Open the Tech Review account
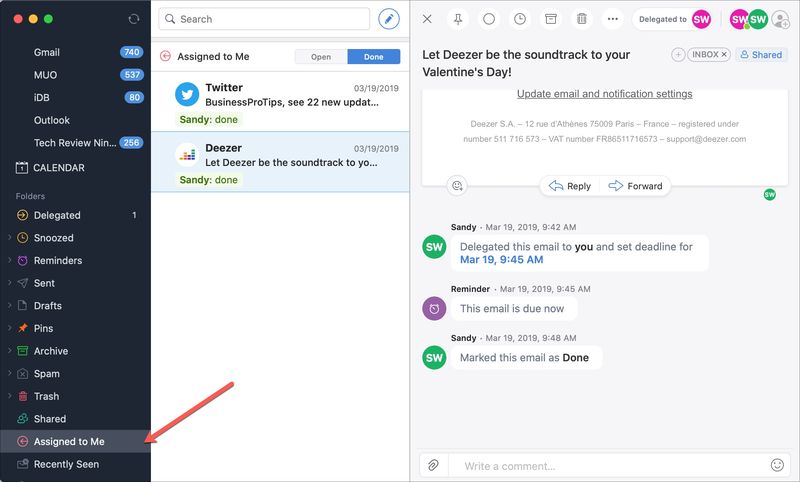Viewport: 800px width, 482px height. coord(76,143)
